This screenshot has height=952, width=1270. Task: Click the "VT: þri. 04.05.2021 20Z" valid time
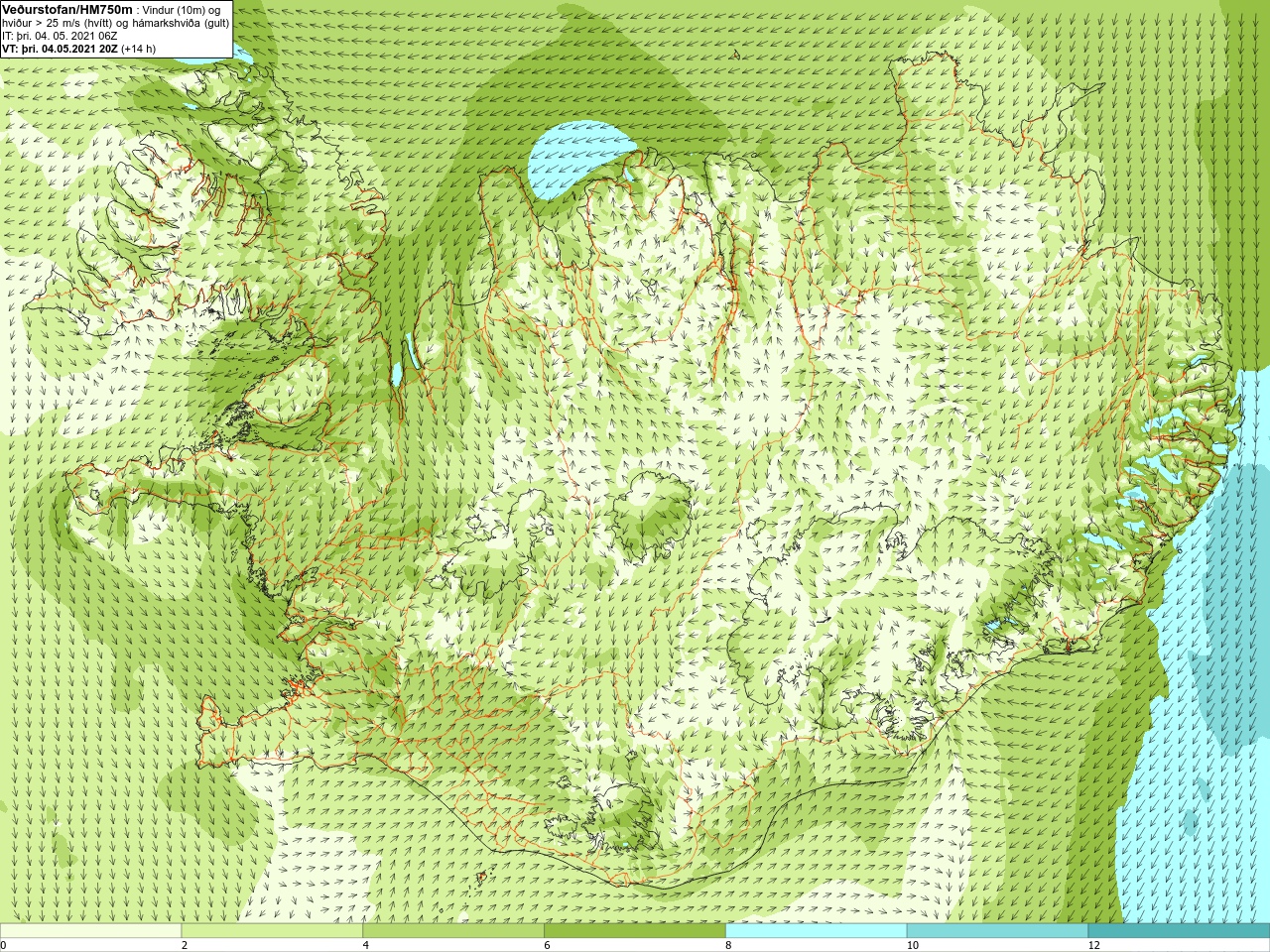[x=60, y=49]
